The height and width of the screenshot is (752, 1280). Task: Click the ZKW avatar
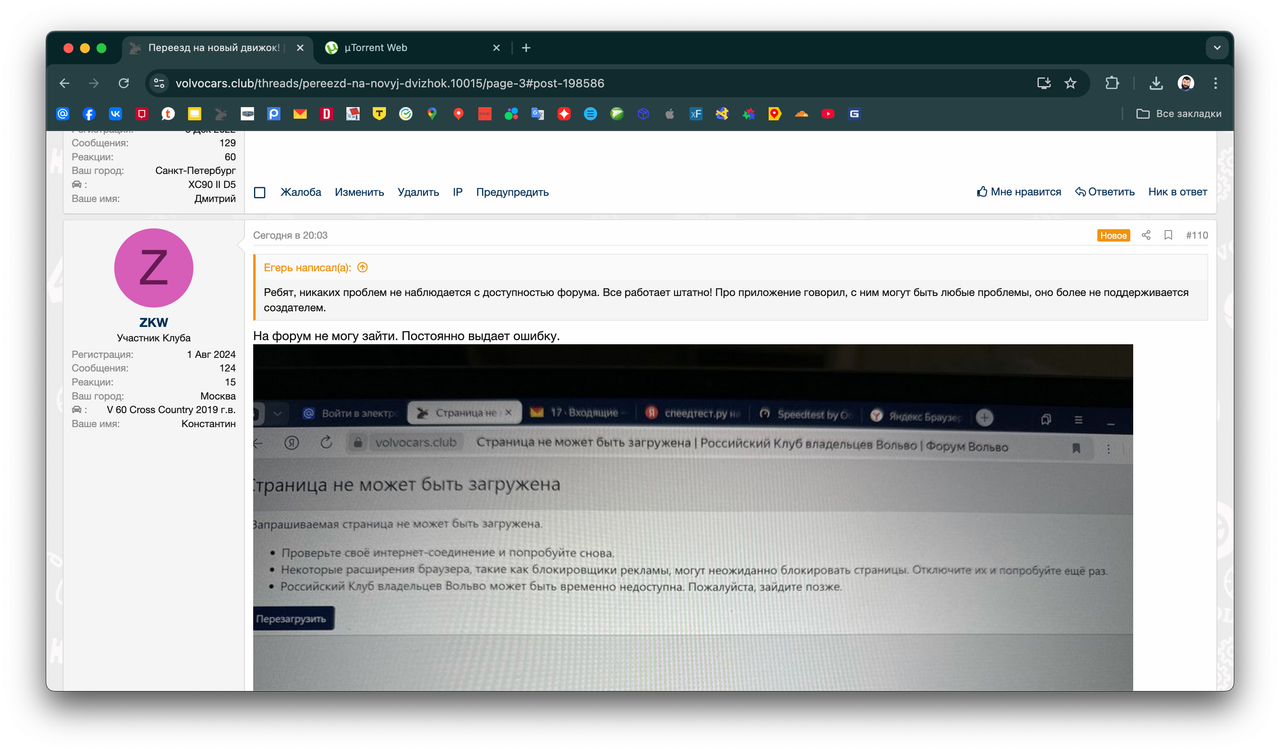(x=154, y=268)
